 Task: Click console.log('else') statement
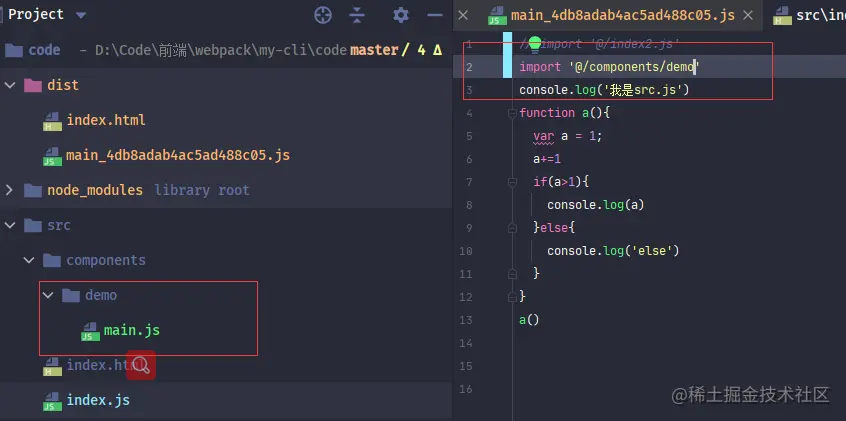613,250
